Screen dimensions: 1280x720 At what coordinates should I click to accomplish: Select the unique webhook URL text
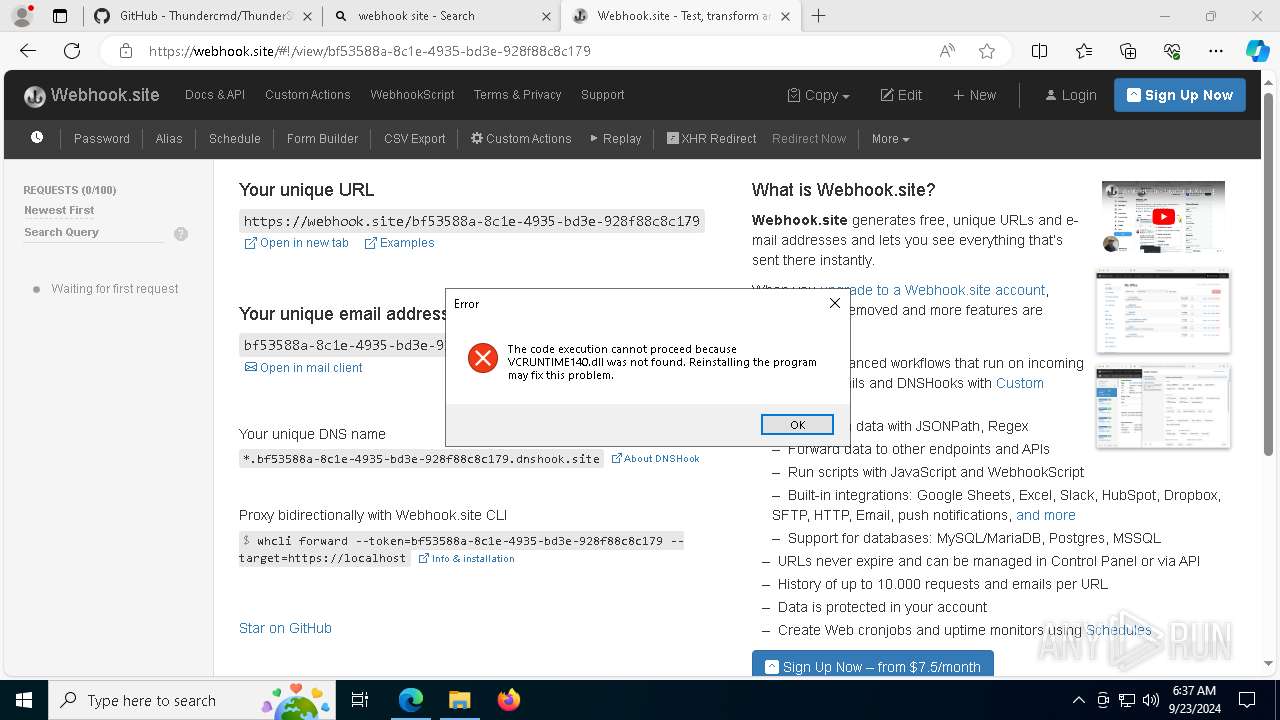pos(472,221)
